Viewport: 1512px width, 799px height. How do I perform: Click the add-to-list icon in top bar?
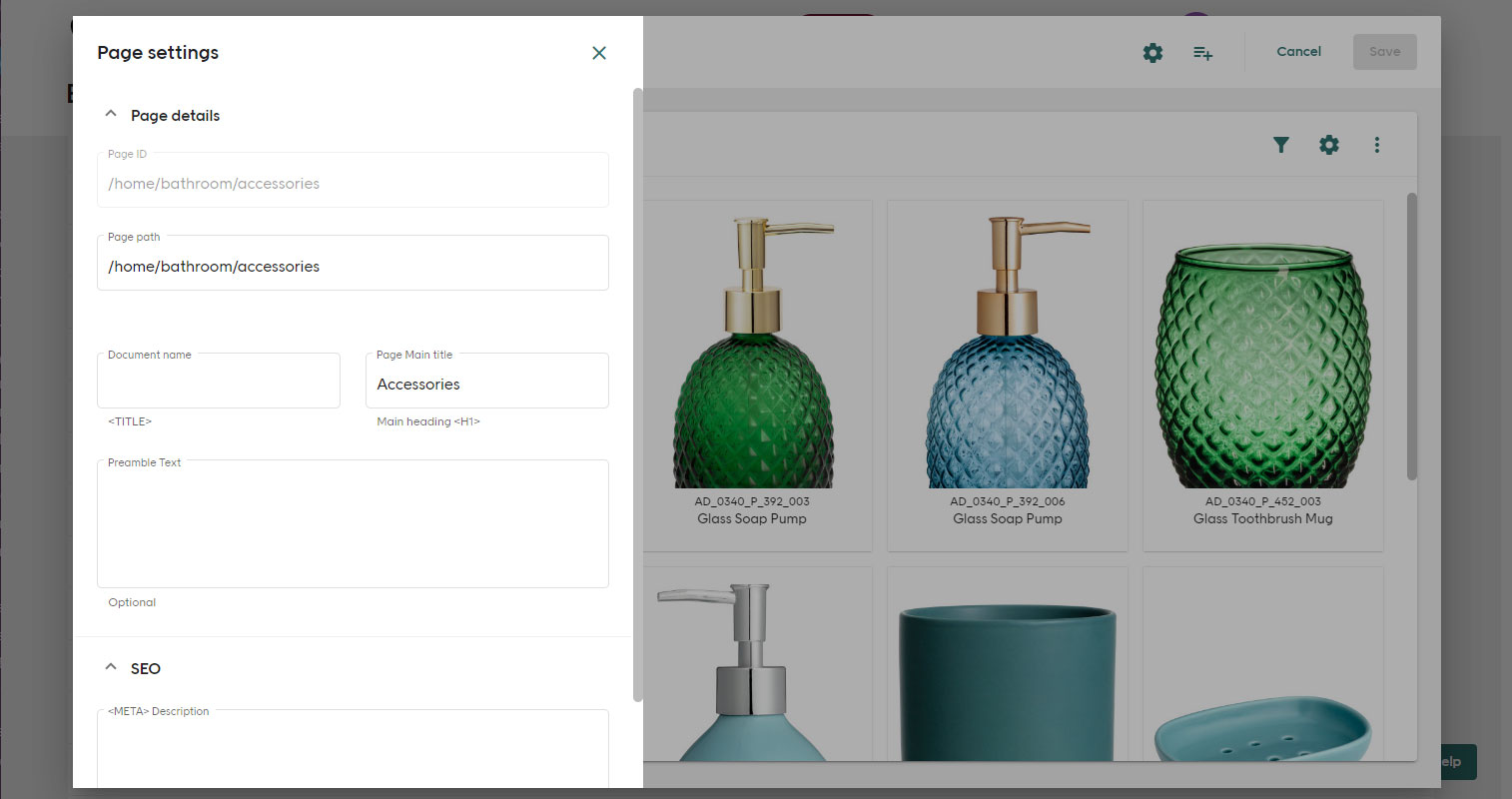pyautogui.click(x=1202, y=53)
